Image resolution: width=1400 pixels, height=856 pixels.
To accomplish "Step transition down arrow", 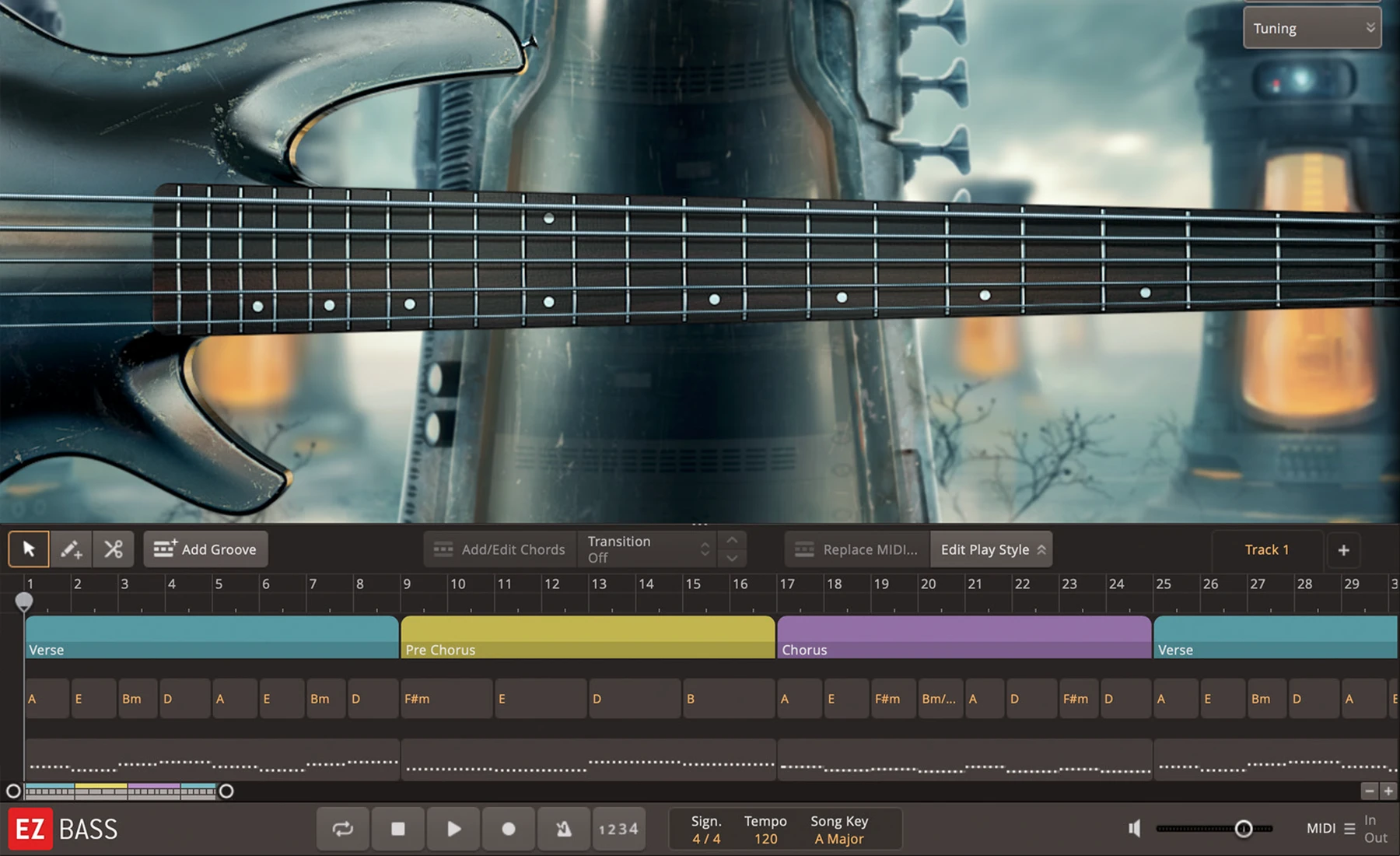I will (x=732, y=558).
